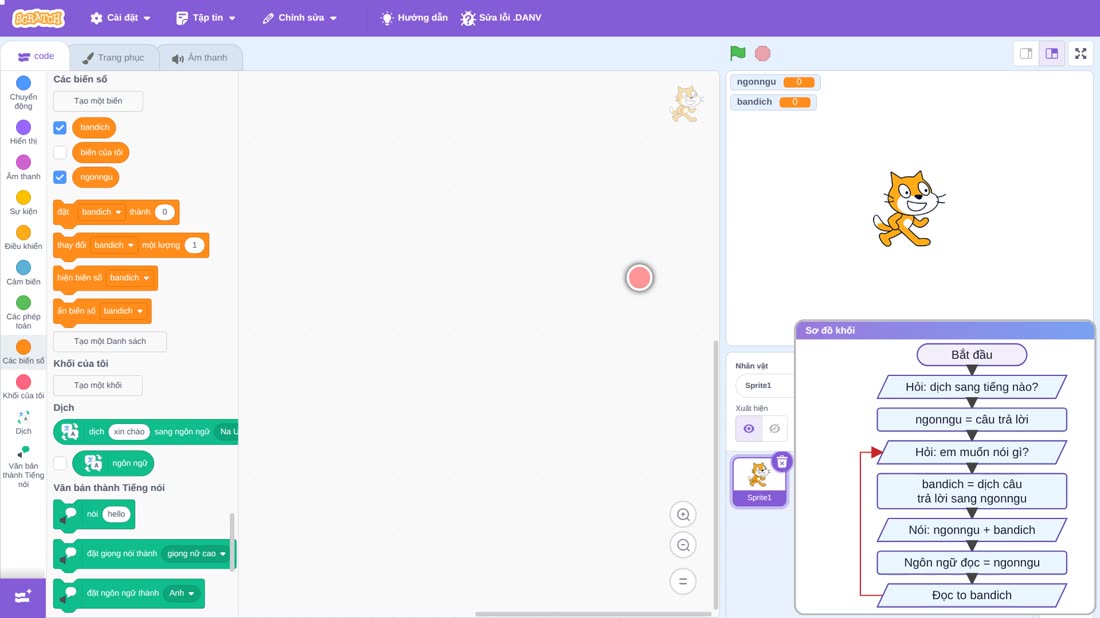The width and height of the screenshot is (1100, 618).
Task: Tick the ngôn ngữ reporter checkbox
Action: (x=60, y=463)
